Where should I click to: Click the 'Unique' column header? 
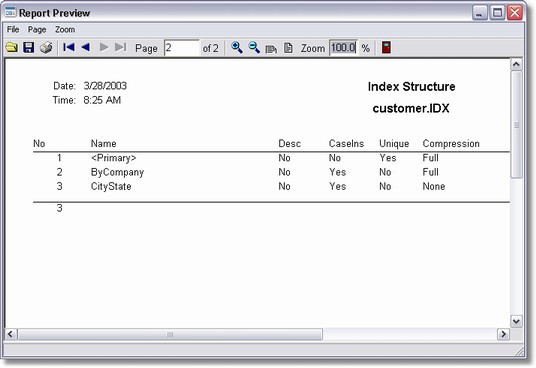pyautogui.click(x=394, y=144)
